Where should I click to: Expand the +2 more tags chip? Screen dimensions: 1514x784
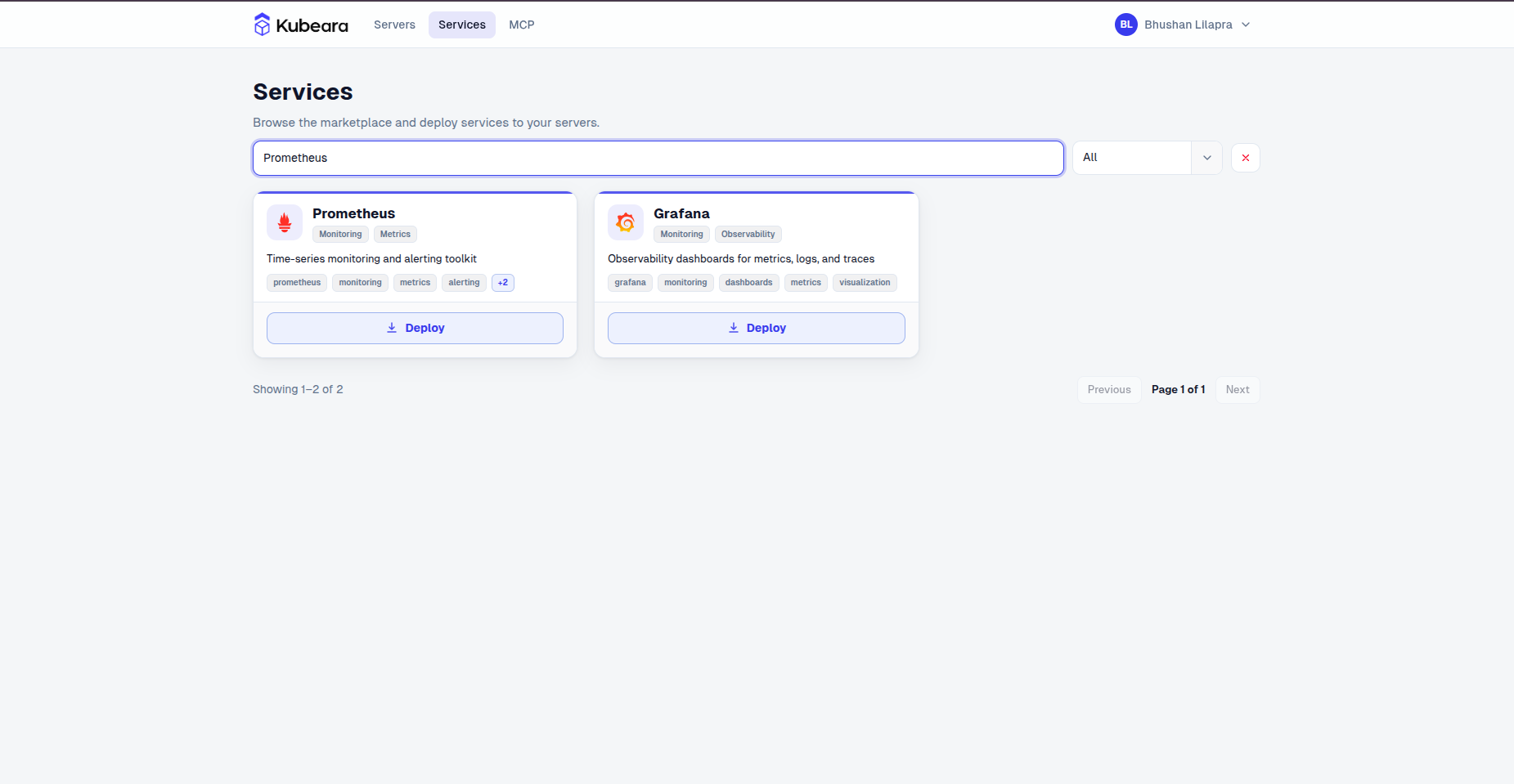(503, 283)
